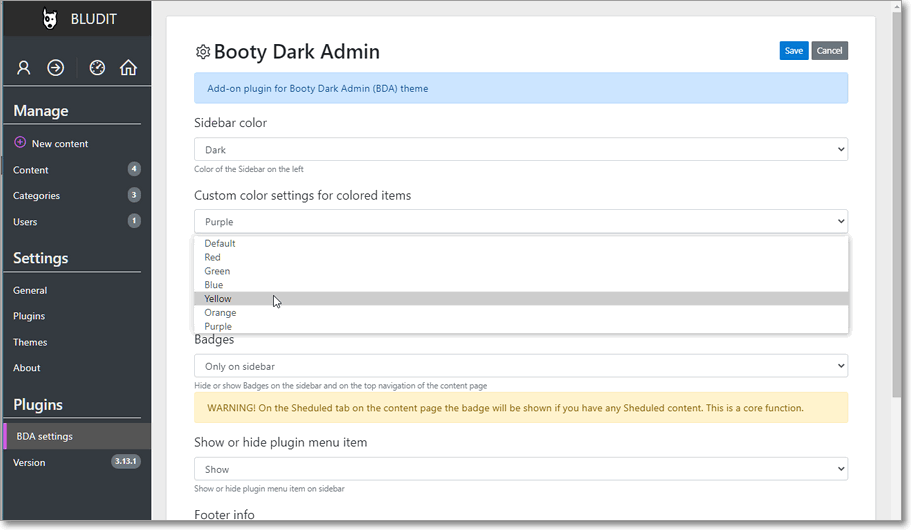Screen dimensions: 911x530
Task: Click the Settings section heading
Action: coord(41,258)
